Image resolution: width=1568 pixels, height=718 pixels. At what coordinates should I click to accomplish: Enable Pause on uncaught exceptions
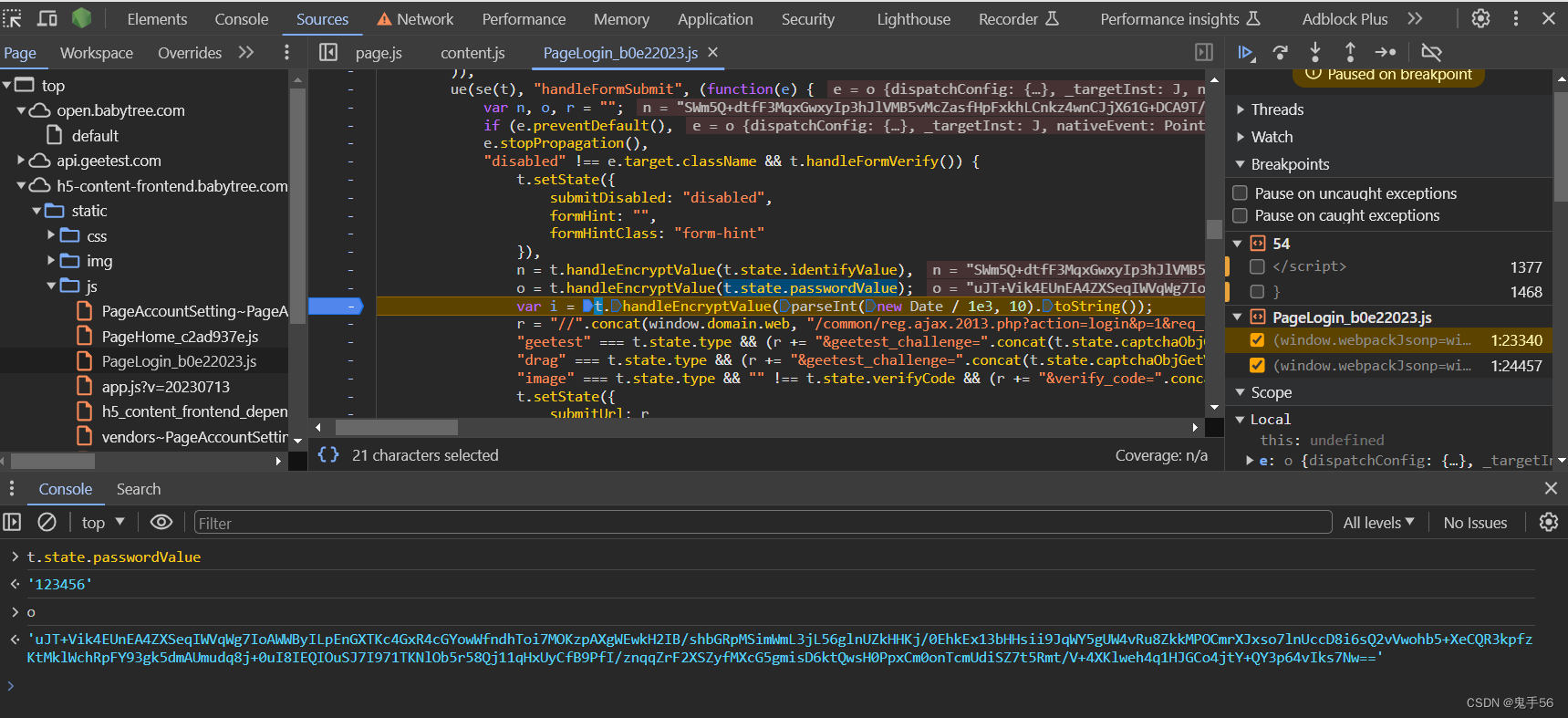[1241, 193]
